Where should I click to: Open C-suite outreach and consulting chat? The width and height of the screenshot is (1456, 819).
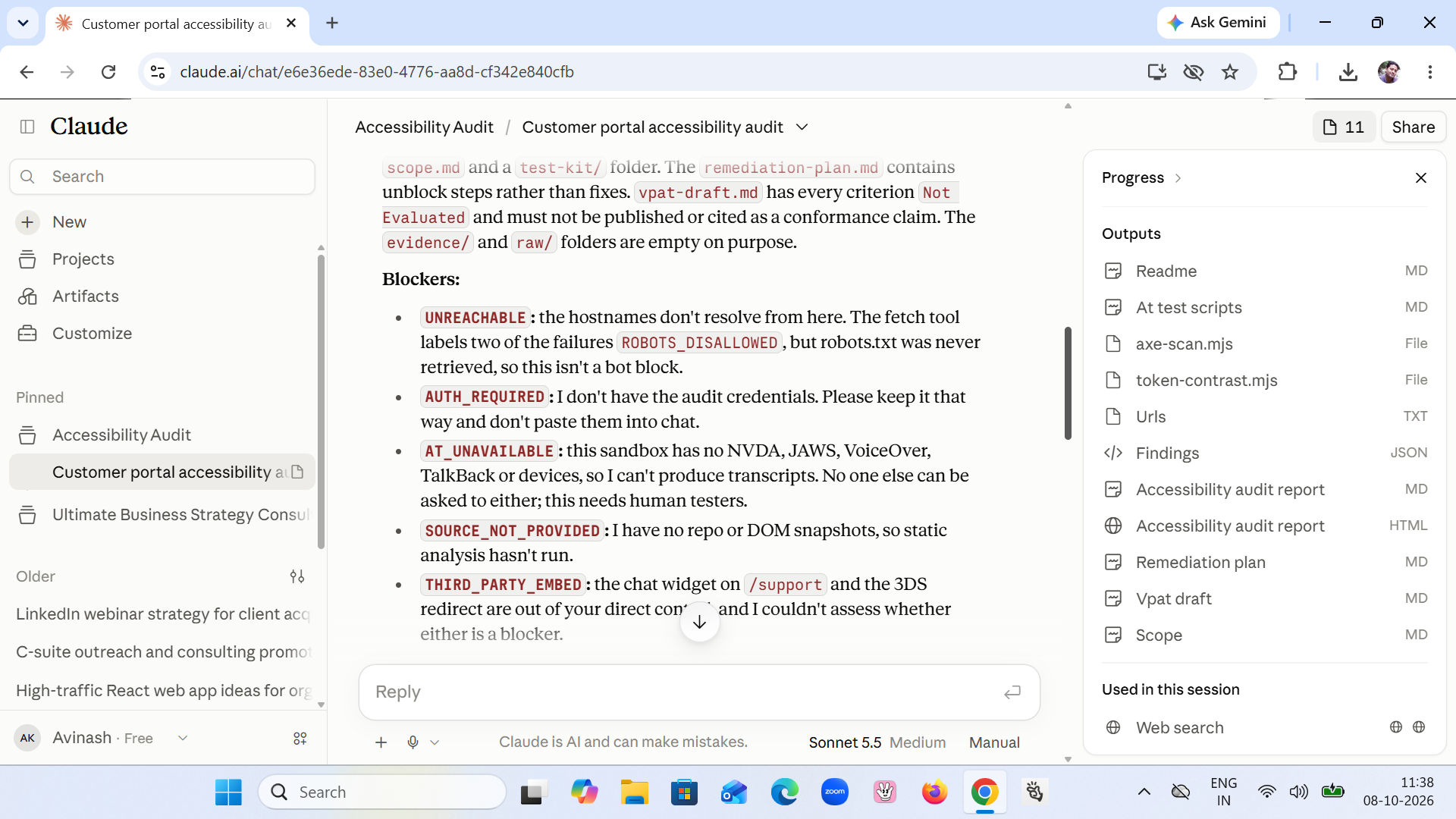point(162,652)
